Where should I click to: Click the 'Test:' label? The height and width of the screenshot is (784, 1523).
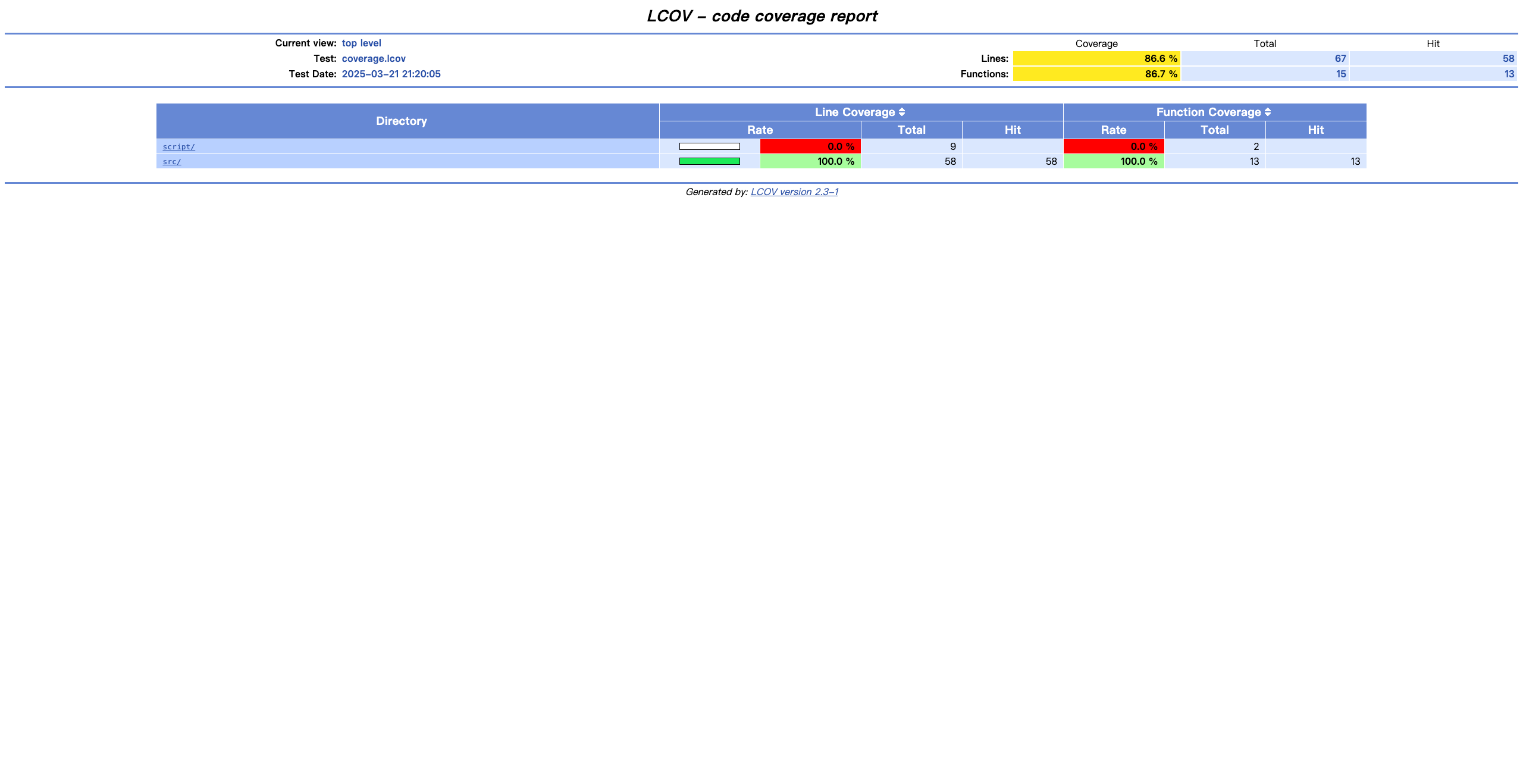click(x=325, y=58)
